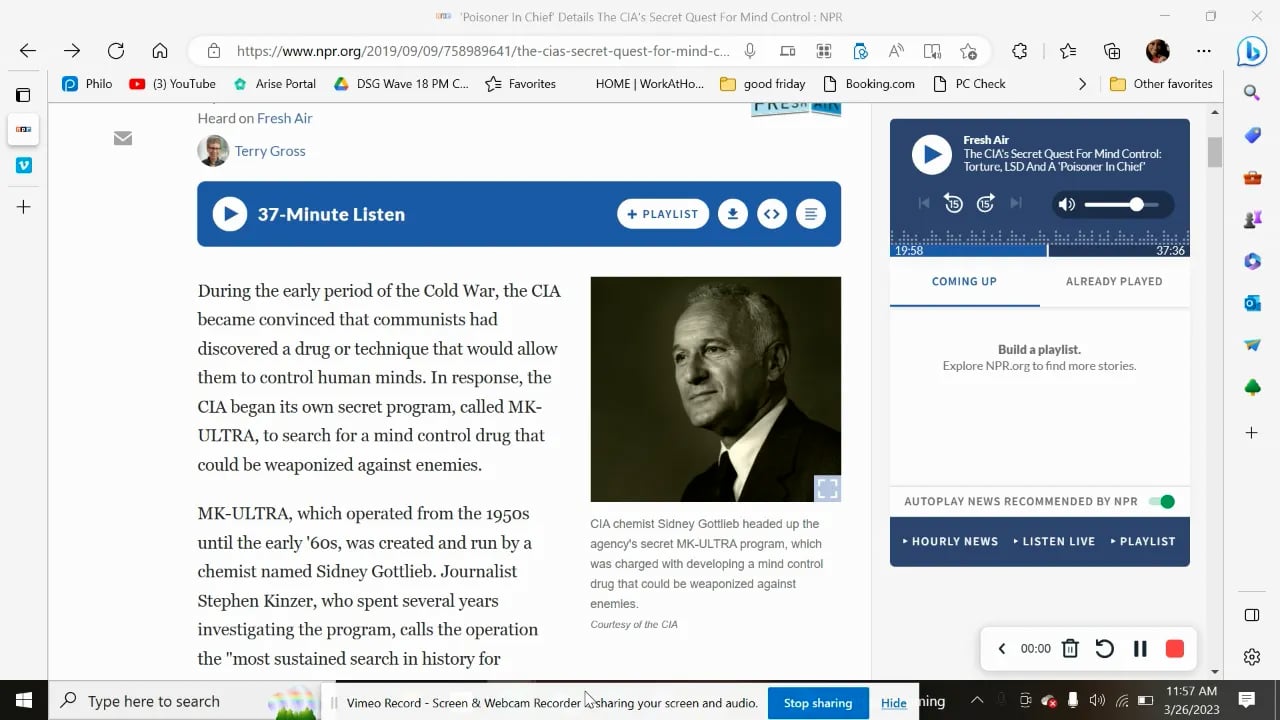Hide the screen sharing notification bar
This screenshot has height=720, width=1280.
894,703
